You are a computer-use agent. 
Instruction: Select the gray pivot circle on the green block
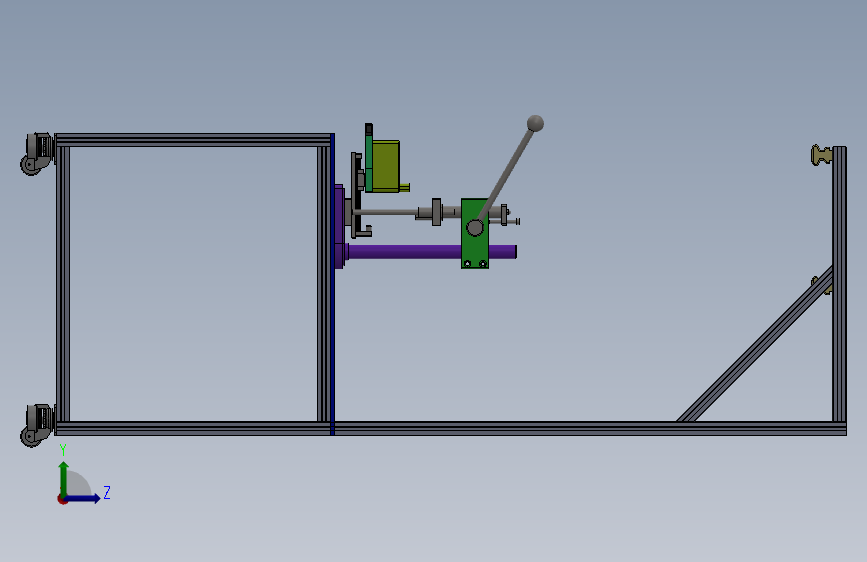475,227
